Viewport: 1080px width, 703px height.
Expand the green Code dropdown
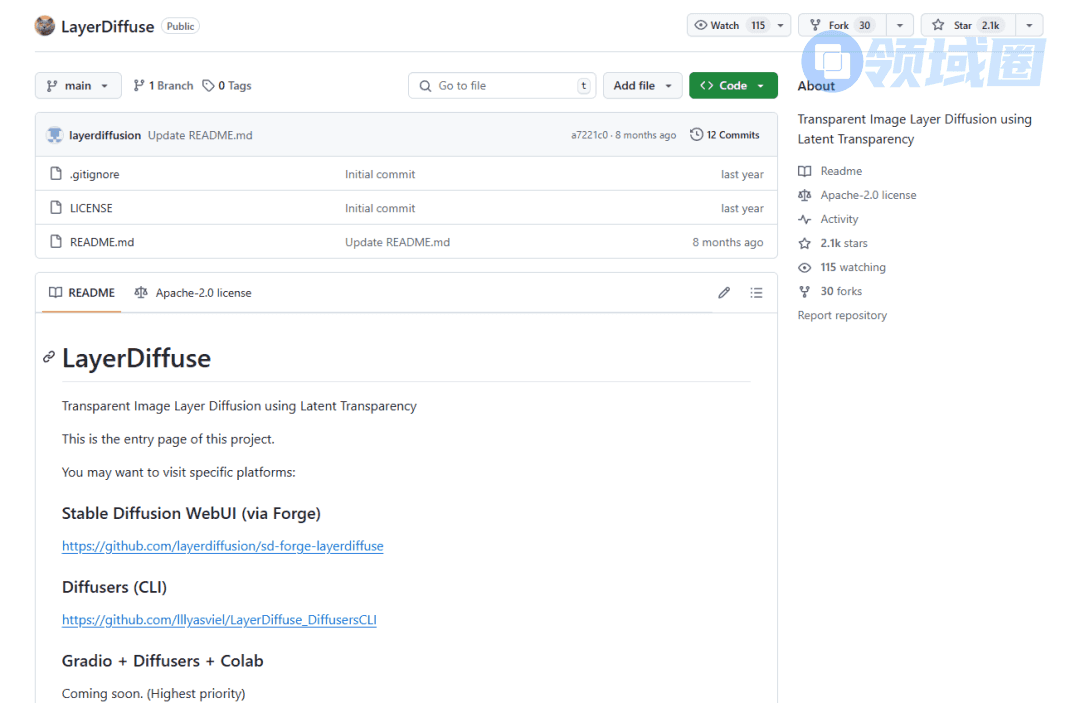(732, 86)
